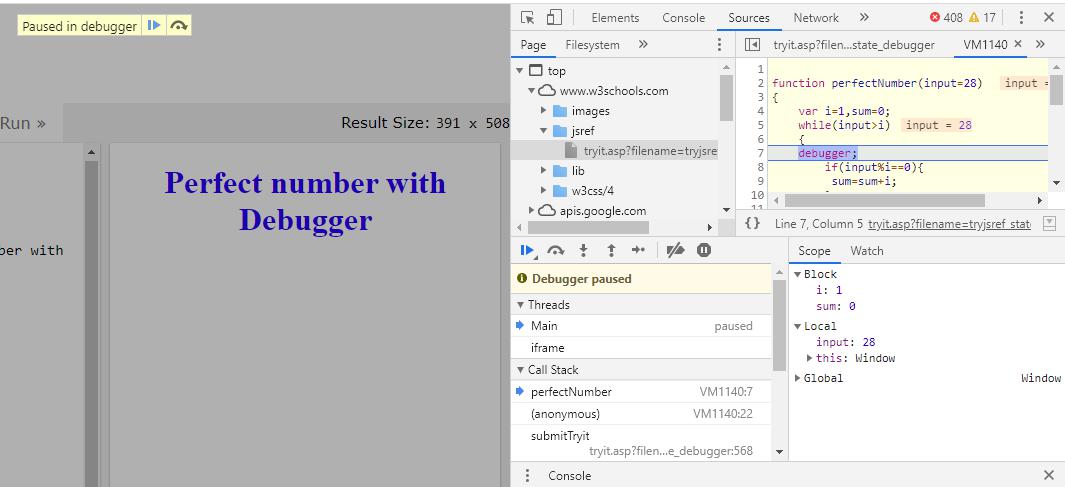Screen dimensions: 1065x487
Task: Show more DevTools tabs chevron
Action: coord(864,18)
